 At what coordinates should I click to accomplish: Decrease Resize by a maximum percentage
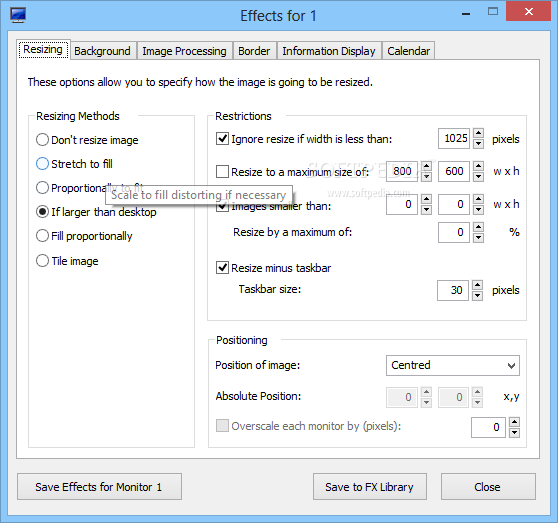click(479, 237)
